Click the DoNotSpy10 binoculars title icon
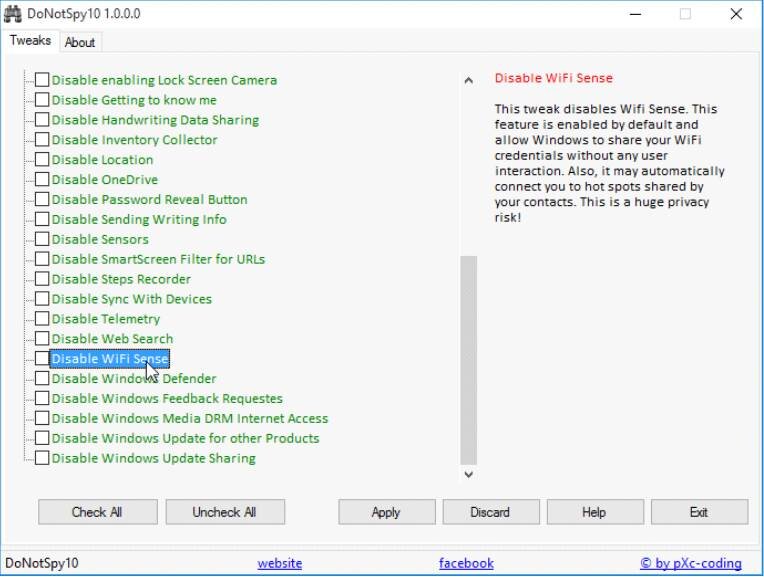 pyautogui.click(x=12, y=14)
